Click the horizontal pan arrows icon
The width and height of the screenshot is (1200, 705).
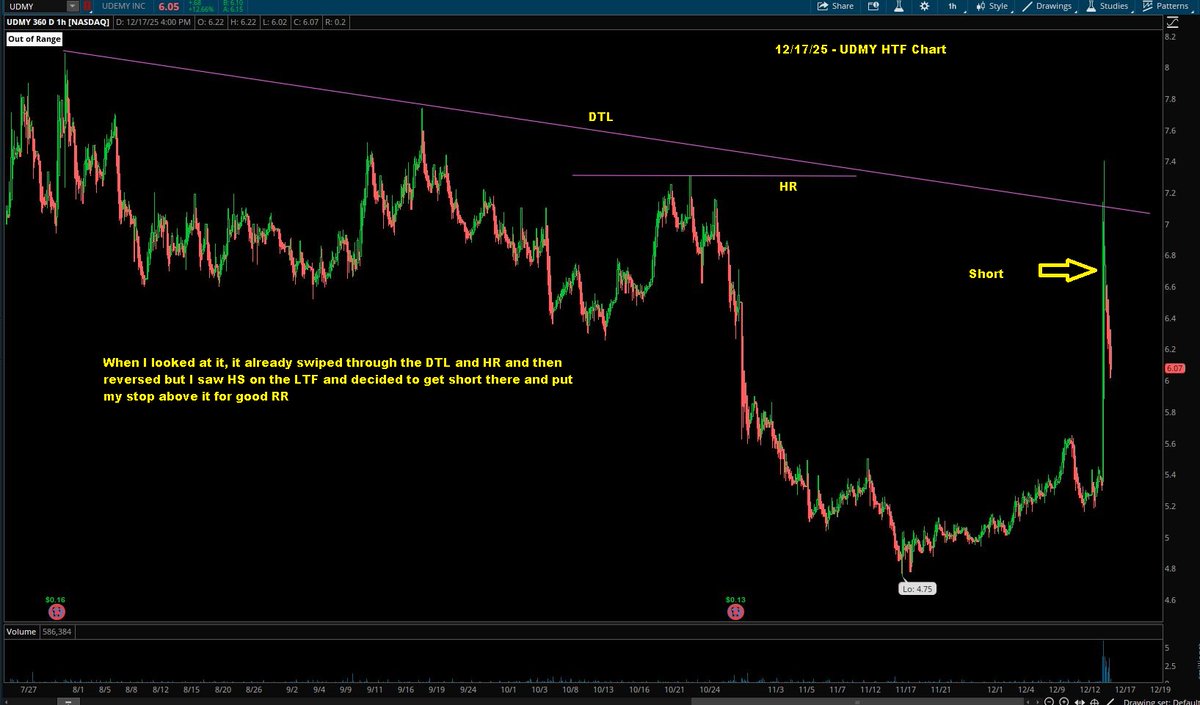coord(1079,701)
